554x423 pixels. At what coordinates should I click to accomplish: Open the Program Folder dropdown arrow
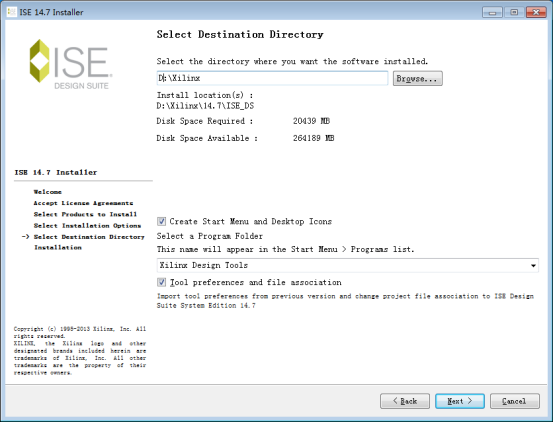pos(533,265)
